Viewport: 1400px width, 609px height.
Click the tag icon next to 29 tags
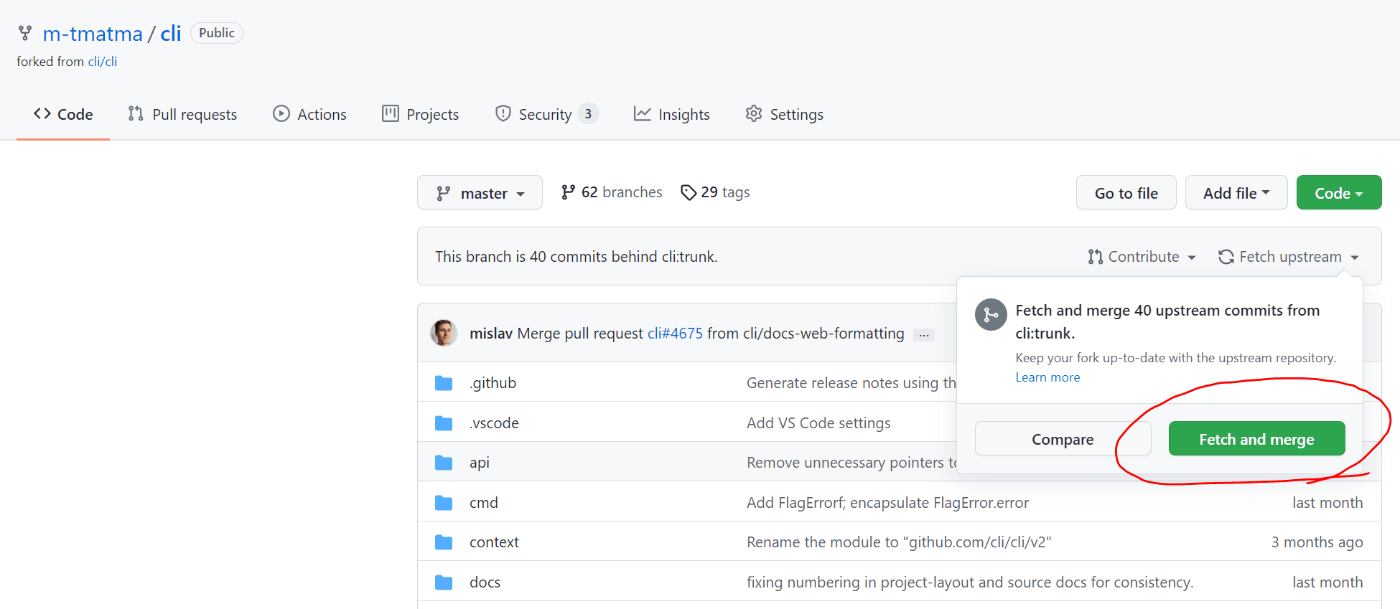(688, 191)
